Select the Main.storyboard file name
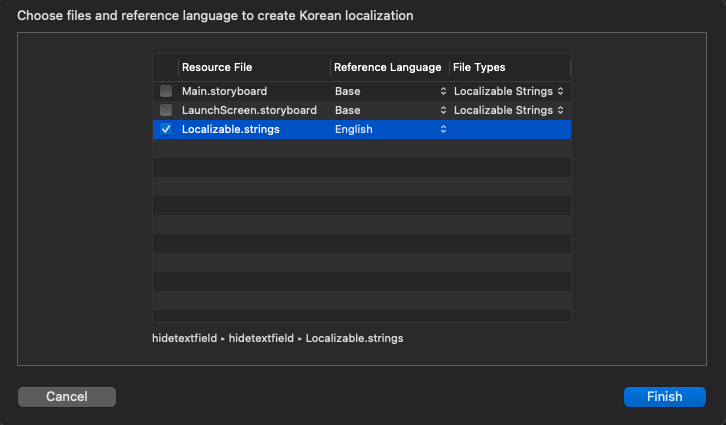The width and height of the screenshot is (726, 425). (224, 91)
